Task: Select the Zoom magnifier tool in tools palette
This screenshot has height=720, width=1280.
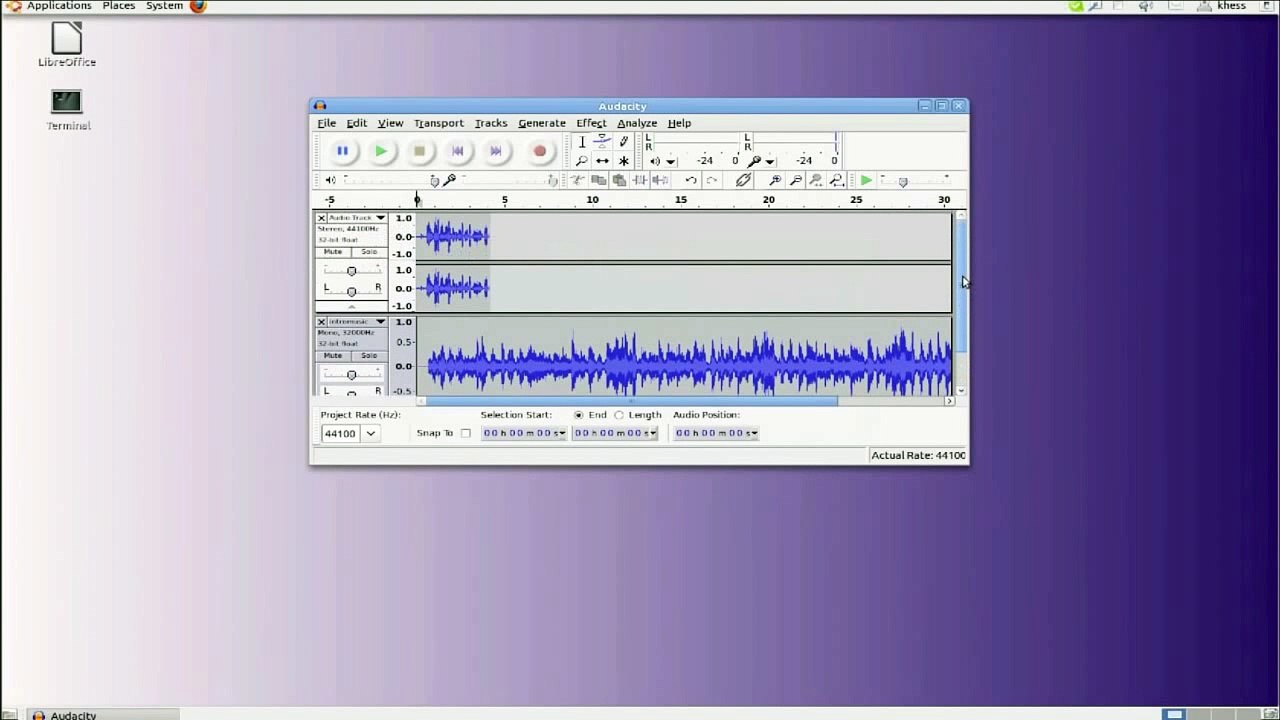Action: (582, 160)
